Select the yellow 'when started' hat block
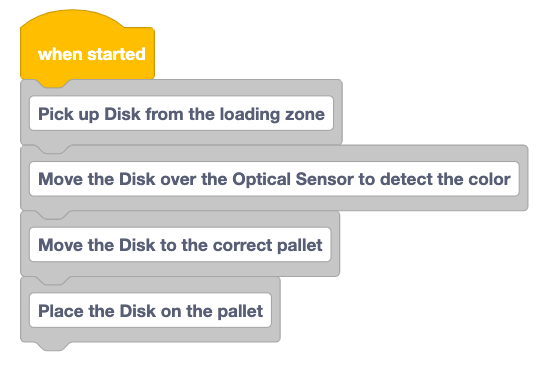This screenshot has height=366, width=551. point(87,47)
